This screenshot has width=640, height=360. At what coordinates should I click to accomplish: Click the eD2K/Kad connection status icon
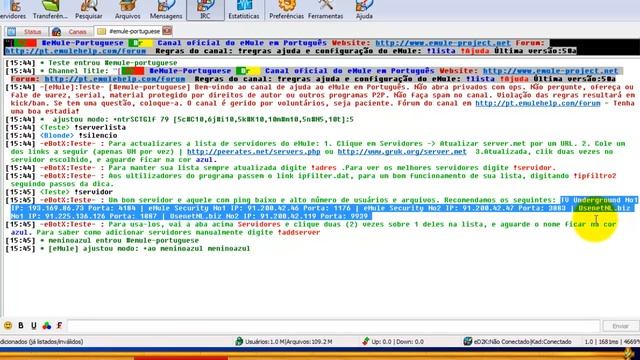coord(468,341)
